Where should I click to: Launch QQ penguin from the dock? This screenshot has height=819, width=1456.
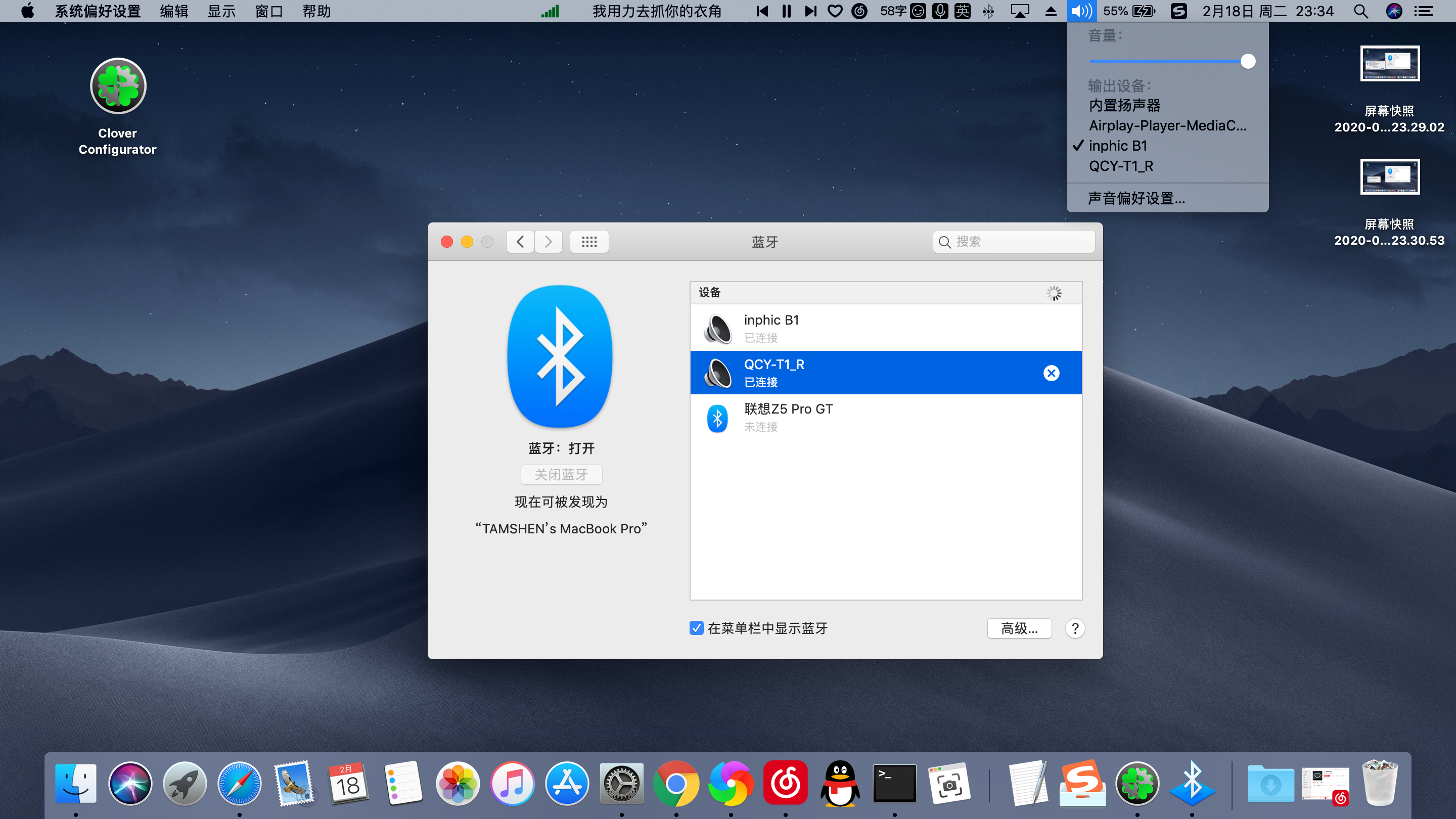(840, 784)
